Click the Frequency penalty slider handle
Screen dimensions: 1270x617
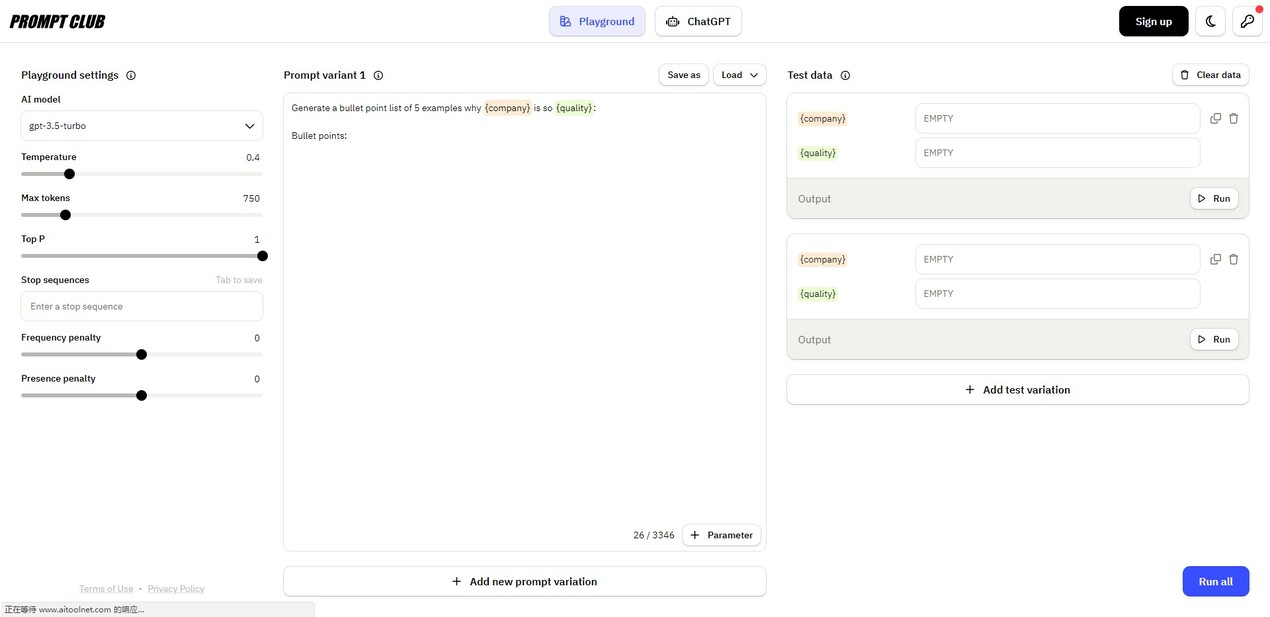[141, 355]
